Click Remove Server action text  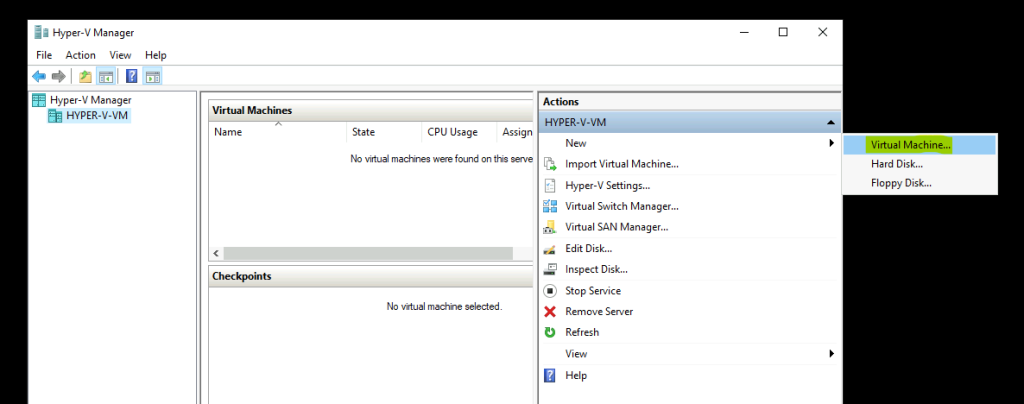pyautogui.click(x=599, y=311)
